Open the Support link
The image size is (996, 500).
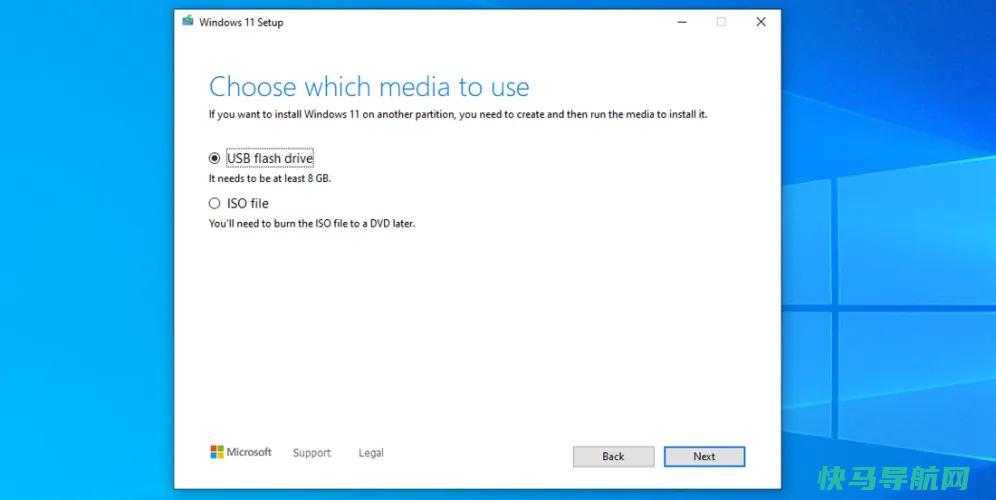tap(311, 453)
